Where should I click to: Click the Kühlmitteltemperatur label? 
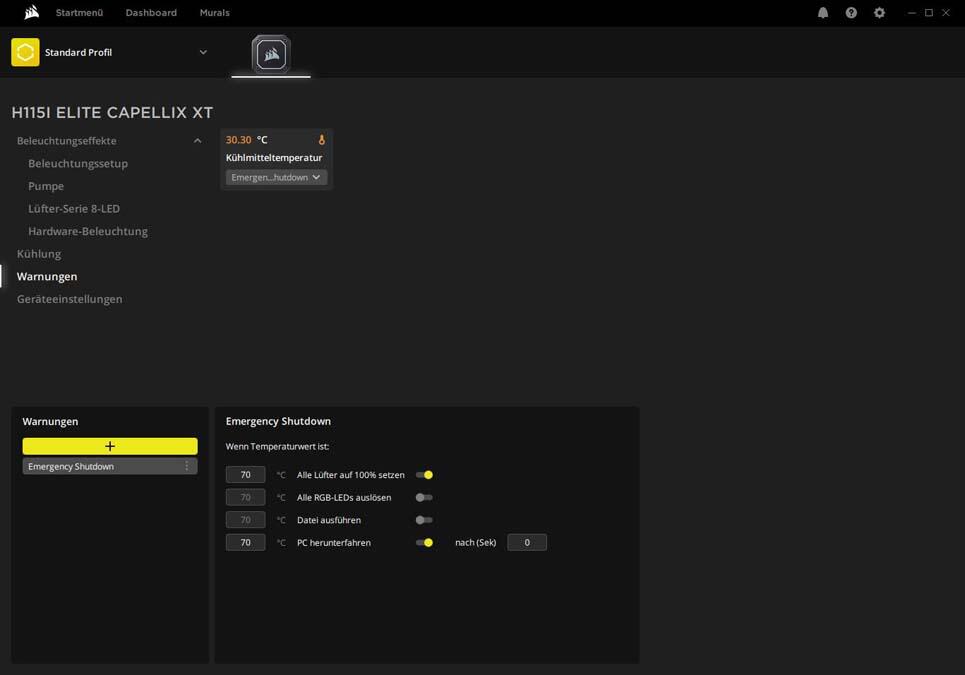274,158
